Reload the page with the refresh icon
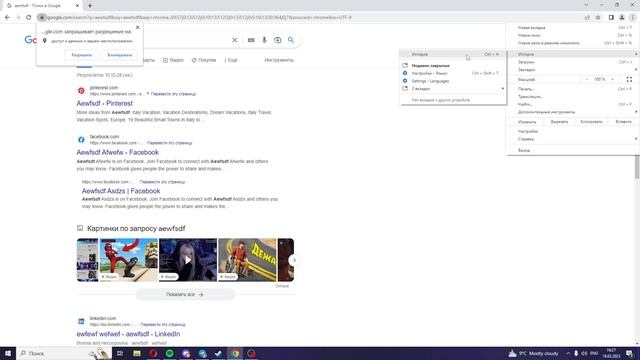The width and height of the screenshot is (640, 360). pos(29,18)
